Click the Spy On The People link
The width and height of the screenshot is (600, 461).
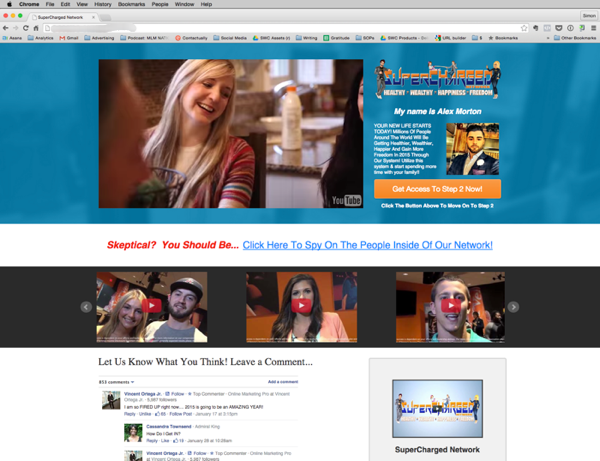point(367,245)
